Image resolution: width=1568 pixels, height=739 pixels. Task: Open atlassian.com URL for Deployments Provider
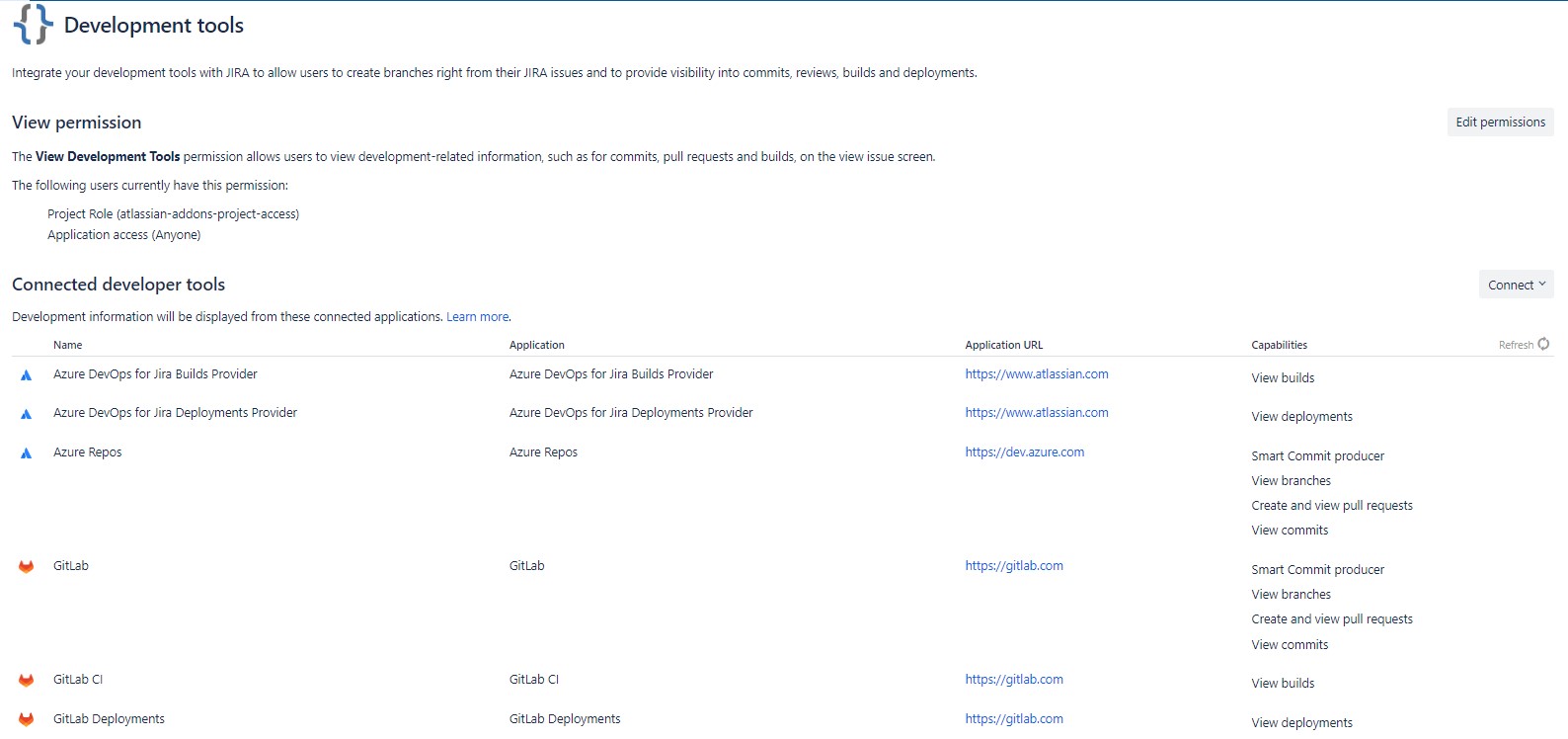(x=1037, y=413)
